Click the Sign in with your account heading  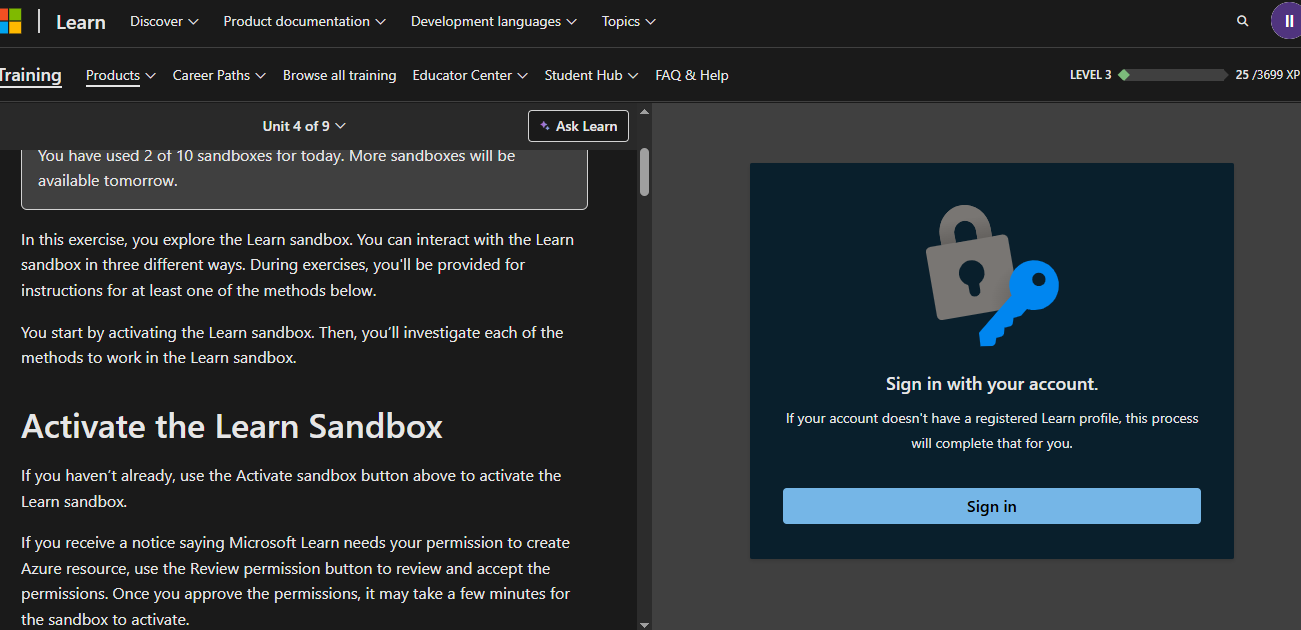pos(991,384)
